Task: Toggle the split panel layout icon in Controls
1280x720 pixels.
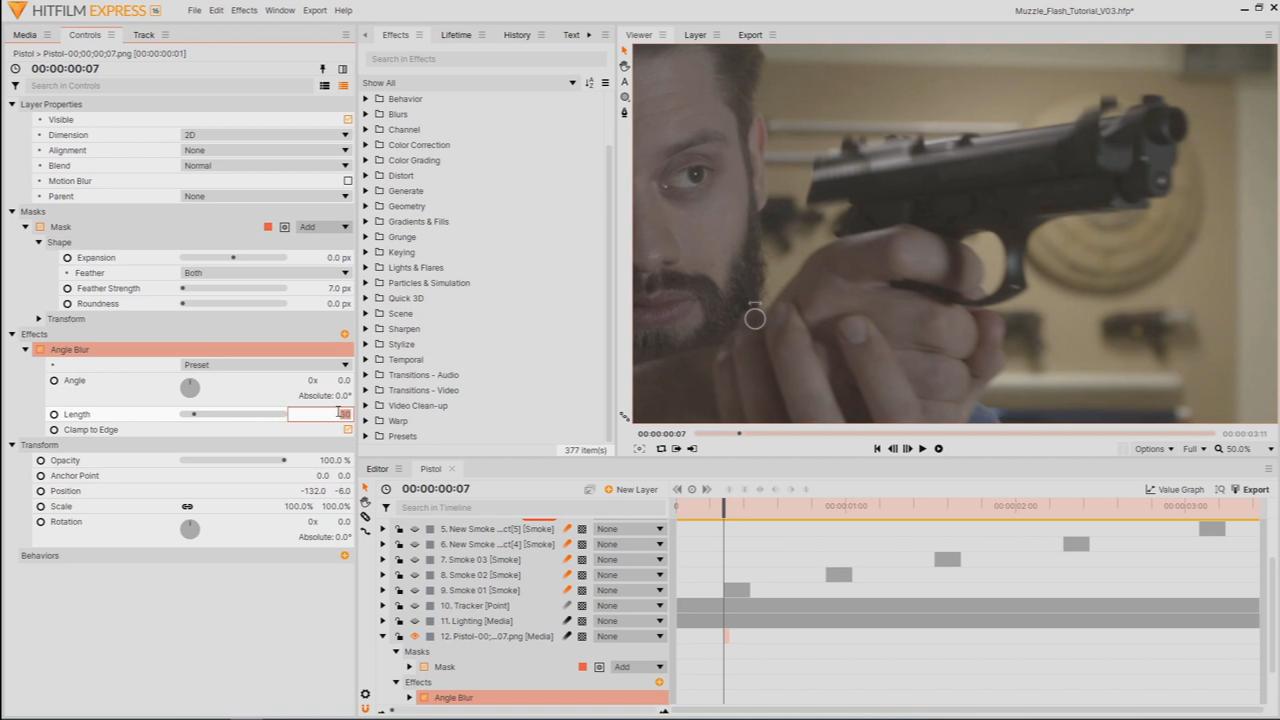Action: click(x=343, y=69)
